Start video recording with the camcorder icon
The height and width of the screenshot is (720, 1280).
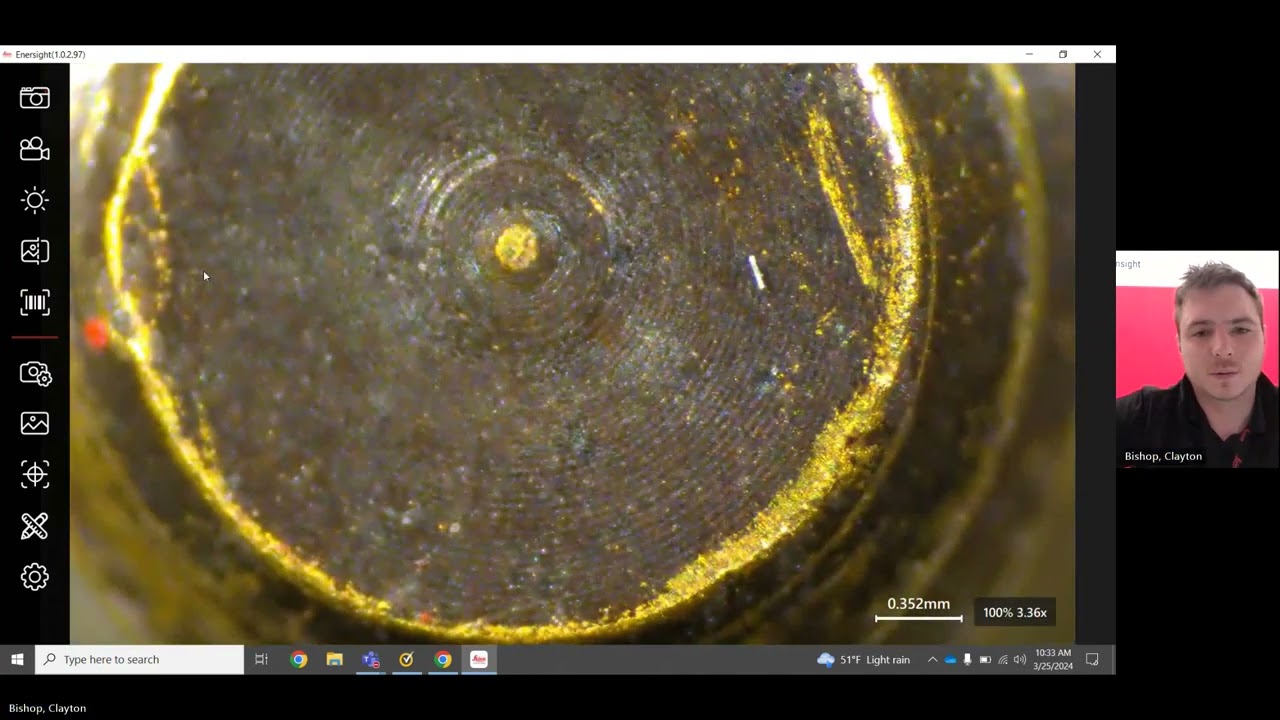(35, 149)
